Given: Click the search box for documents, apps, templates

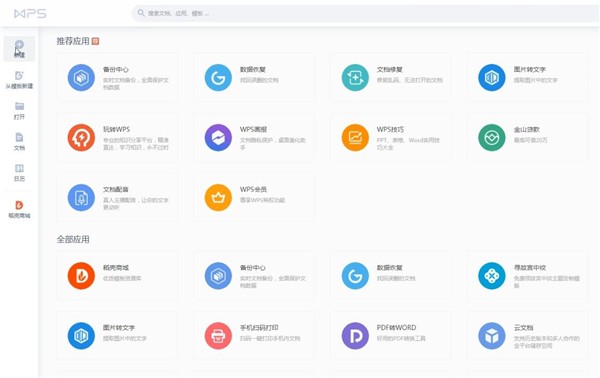Looking at the screenshot, I should (x=365, y=13).
